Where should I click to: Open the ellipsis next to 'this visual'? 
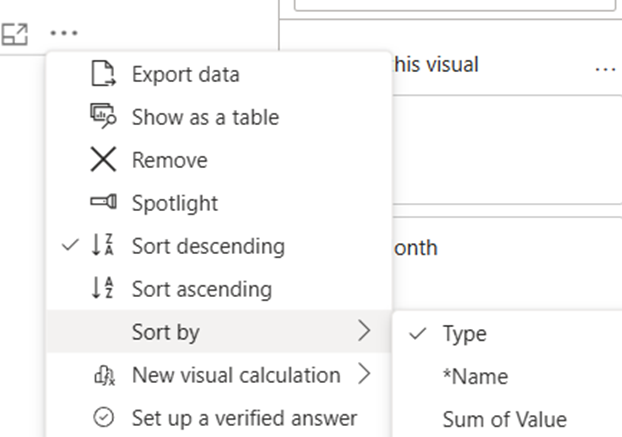pos(604,69)
